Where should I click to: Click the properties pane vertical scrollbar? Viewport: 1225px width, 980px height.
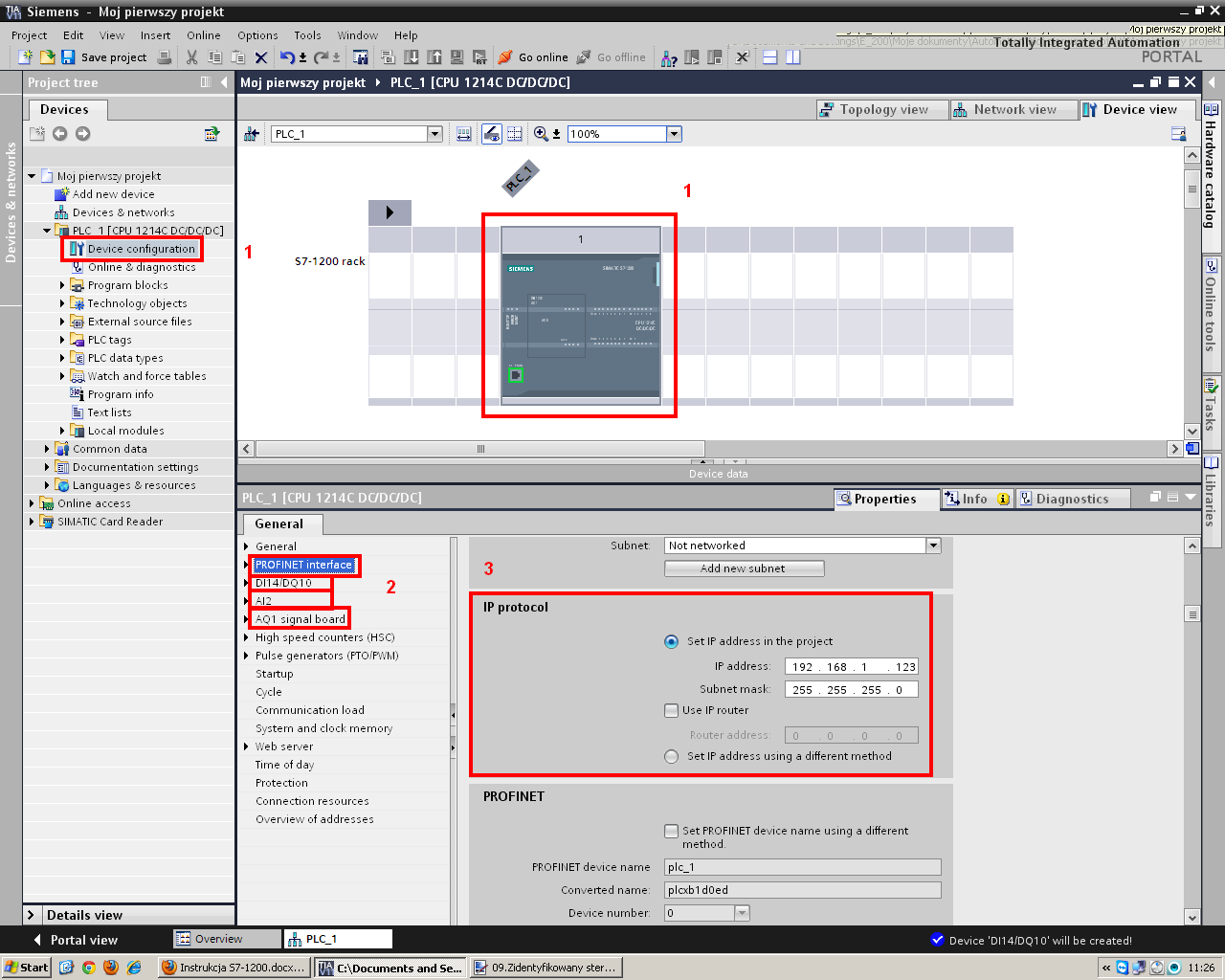click(1192, 613)
